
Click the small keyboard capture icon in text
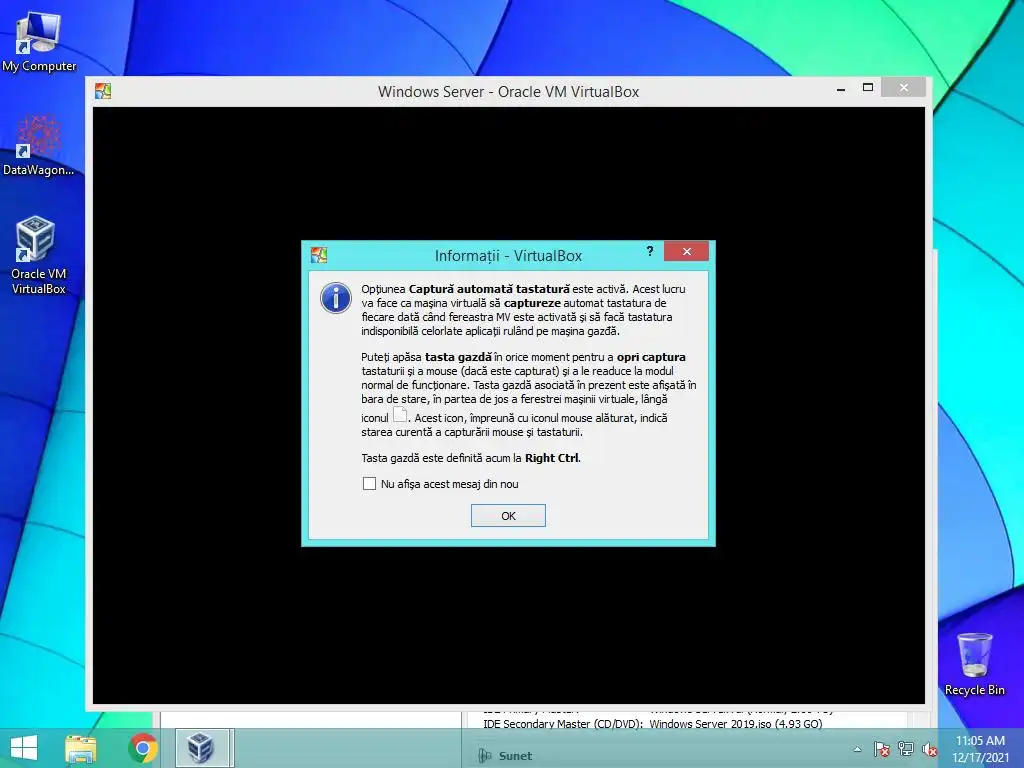tap(400, 415)
